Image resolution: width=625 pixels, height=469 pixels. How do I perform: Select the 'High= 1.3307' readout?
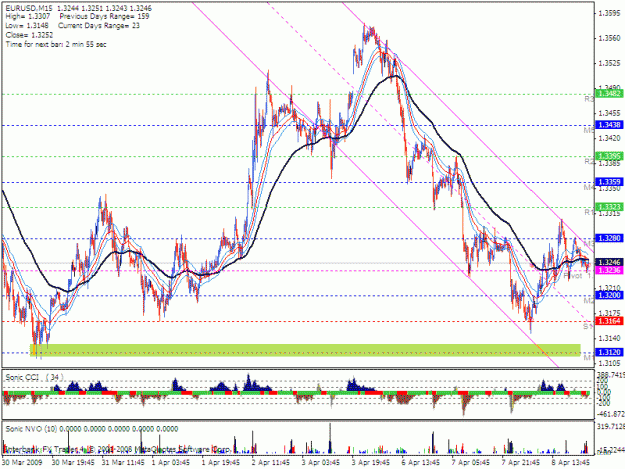pos(28,17)
